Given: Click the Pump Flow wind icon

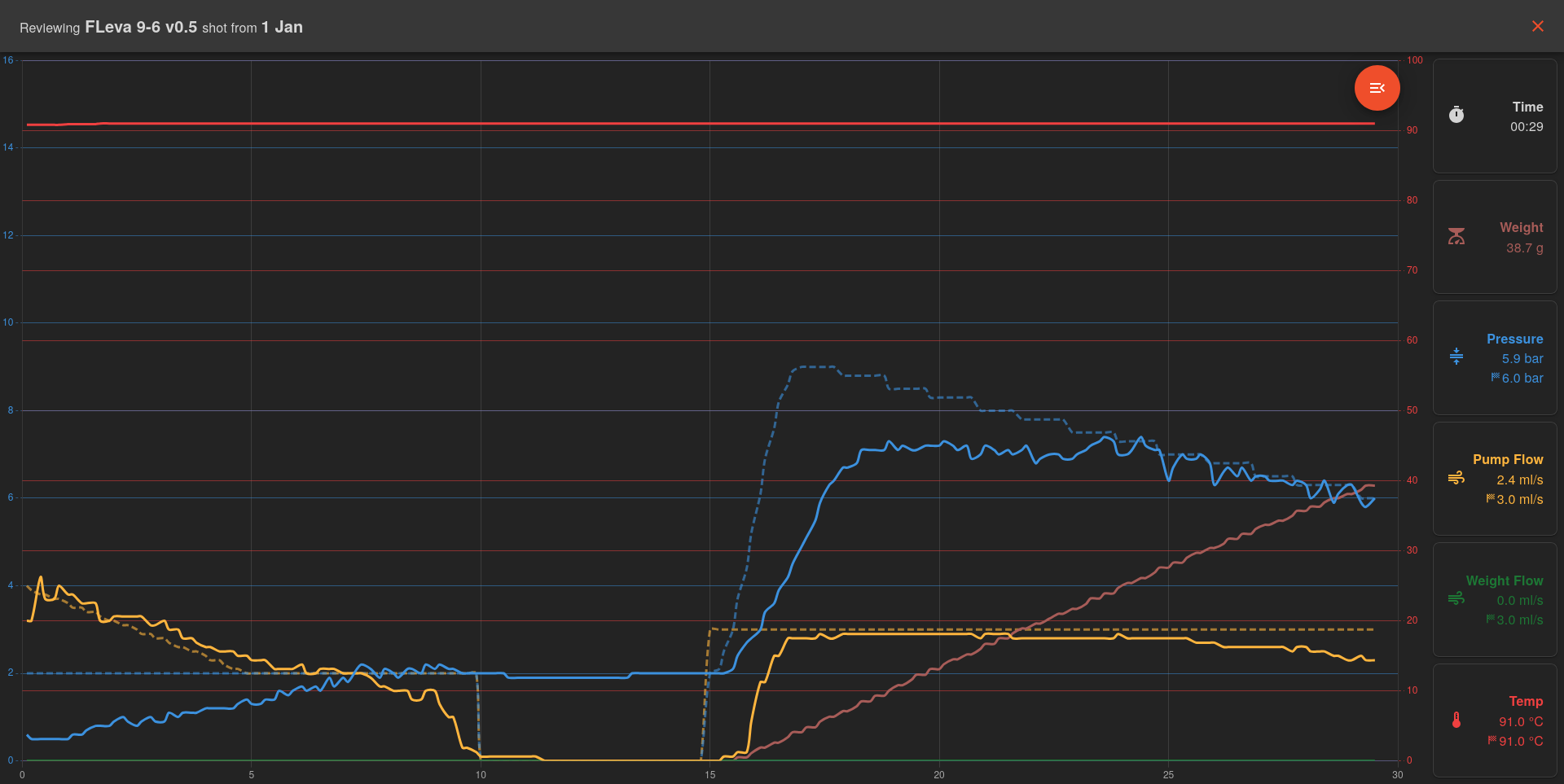Looking at the screenshot, I should tap(1456, 478).
